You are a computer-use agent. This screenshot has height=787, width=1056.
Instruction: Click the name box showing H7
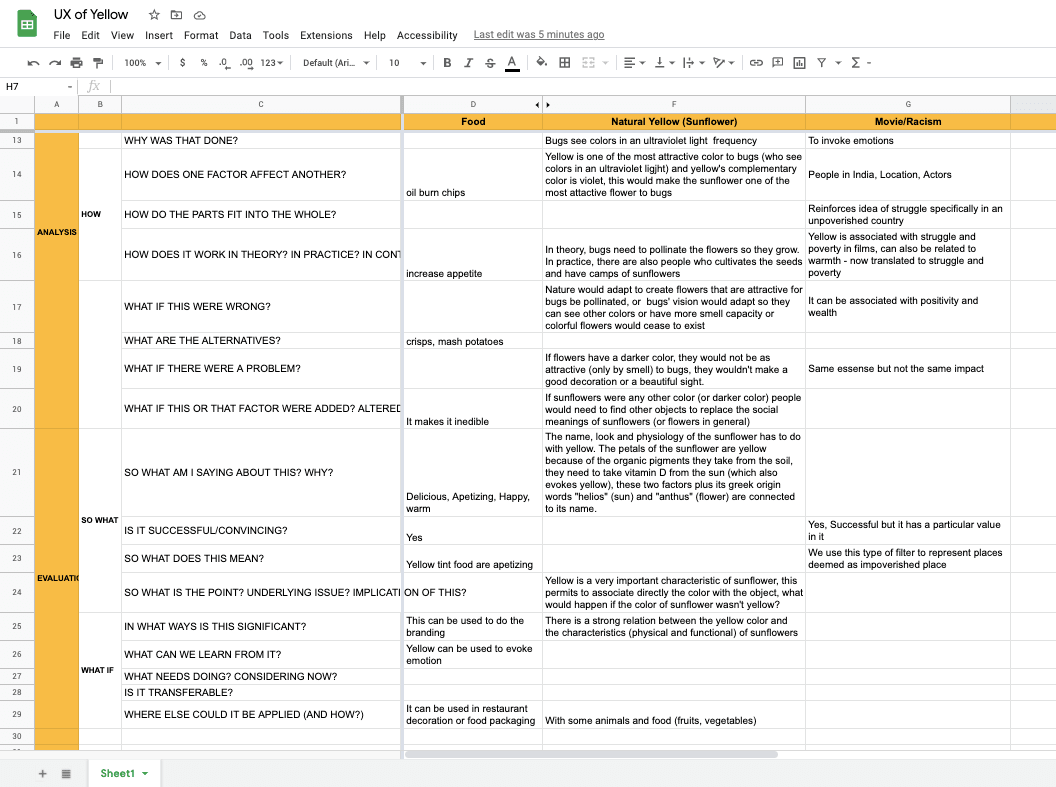point(38,86)
